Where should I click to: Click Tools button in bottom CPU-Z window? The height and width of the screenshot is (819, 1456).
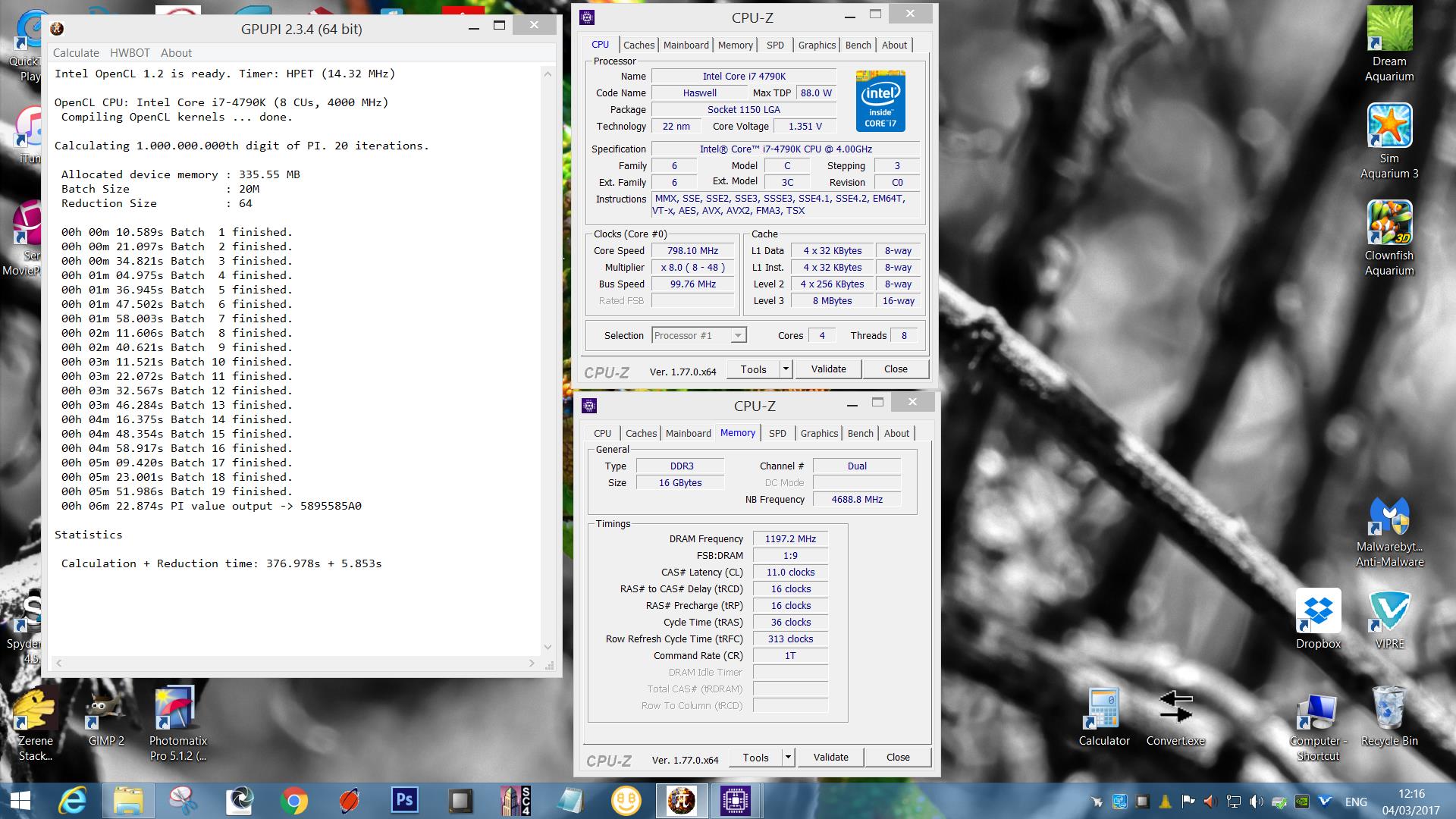pos(755,758)
